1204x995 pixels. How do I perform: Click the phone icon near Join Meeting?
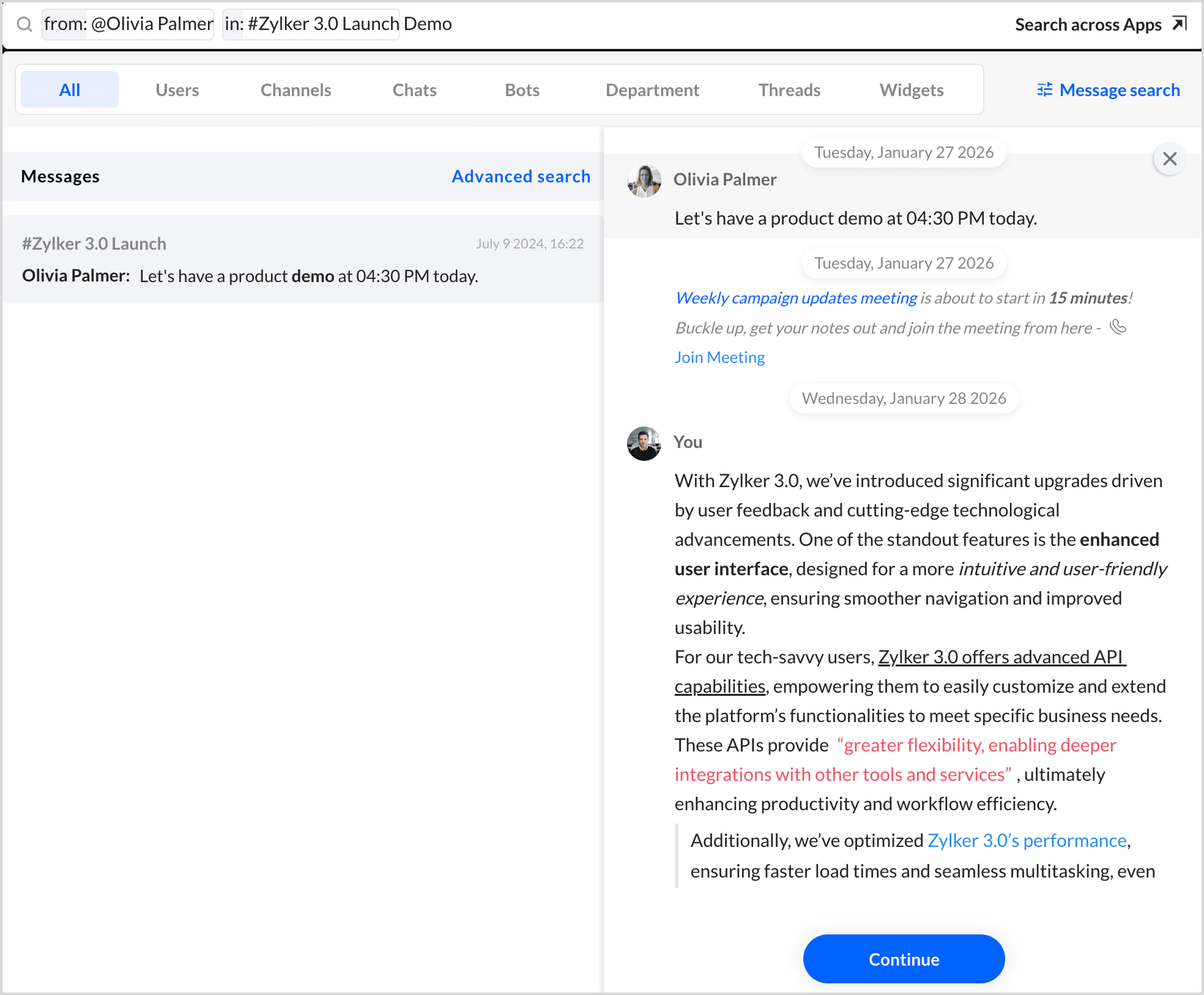1118,327
